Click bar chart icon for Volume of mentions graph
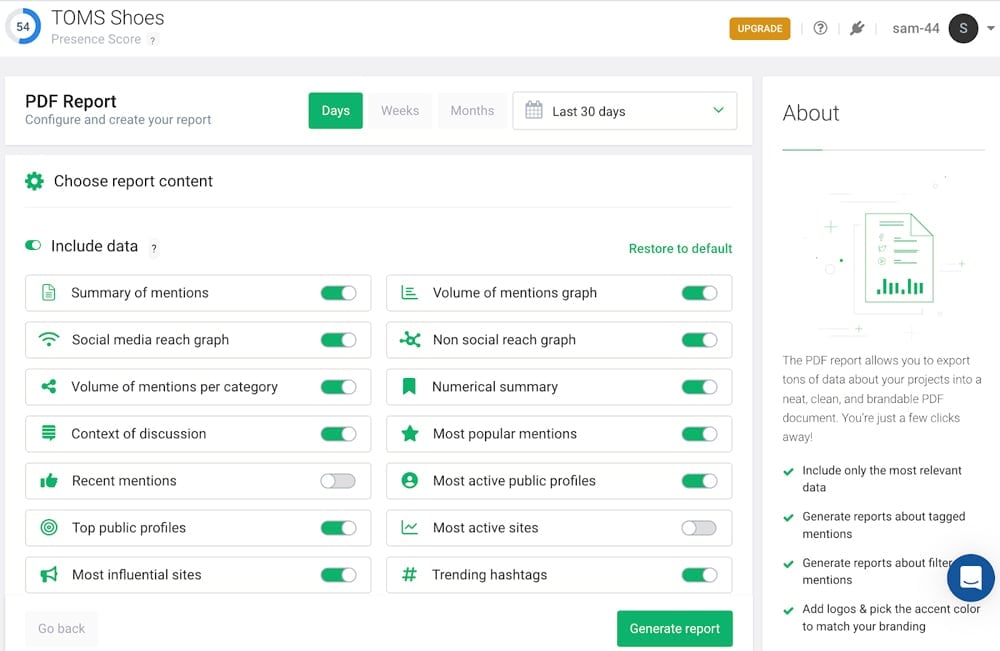1000x651 pixels. pyautogui.click(x=409, y=293)
